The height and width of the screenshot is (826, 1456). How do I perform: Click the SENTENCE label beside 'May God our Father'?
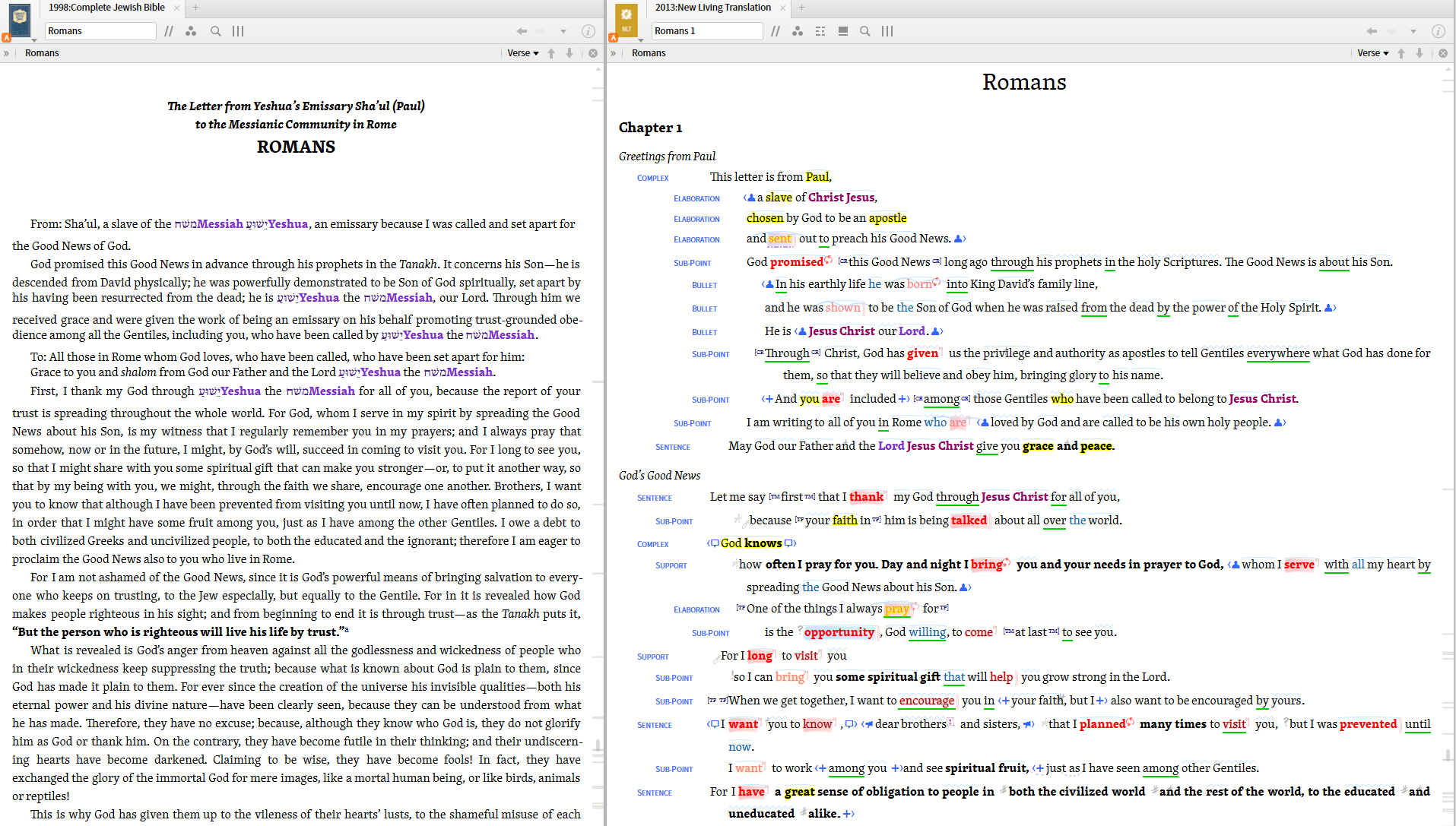[x=673, y=448]
